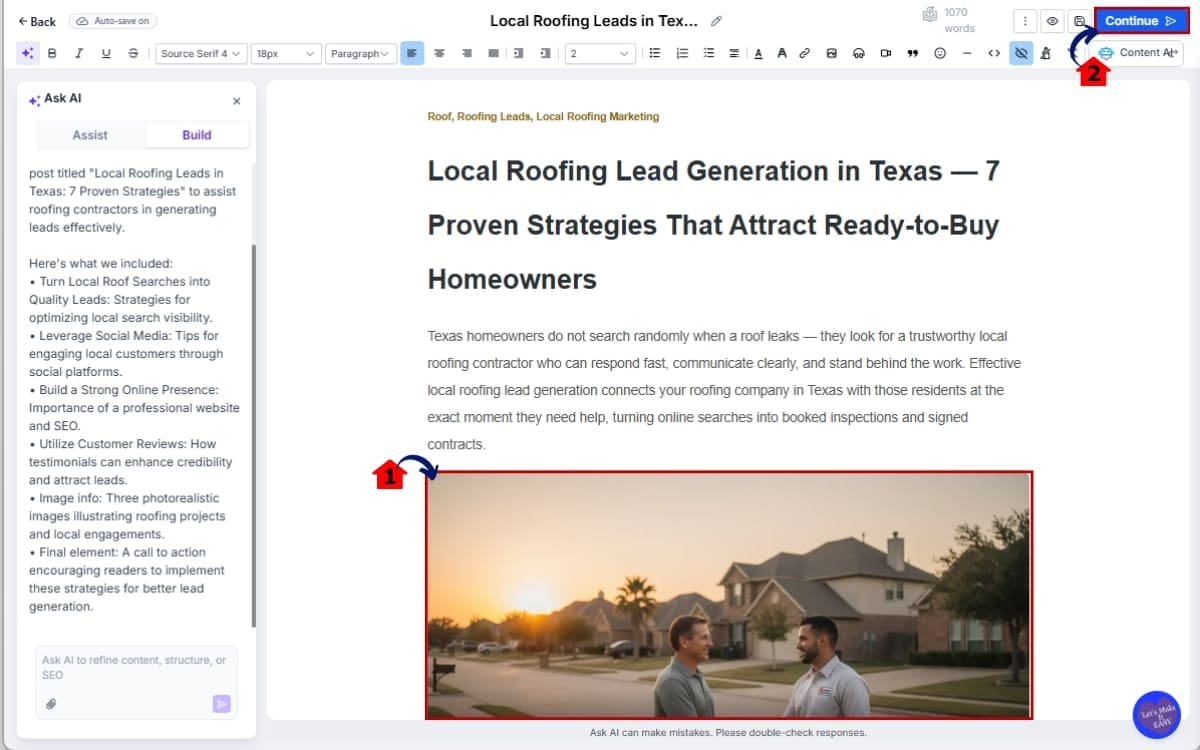The image size is (1200, 750).
Task: Increase indent of paragraph
Action: pyautogui.click(x=545, y=53)
